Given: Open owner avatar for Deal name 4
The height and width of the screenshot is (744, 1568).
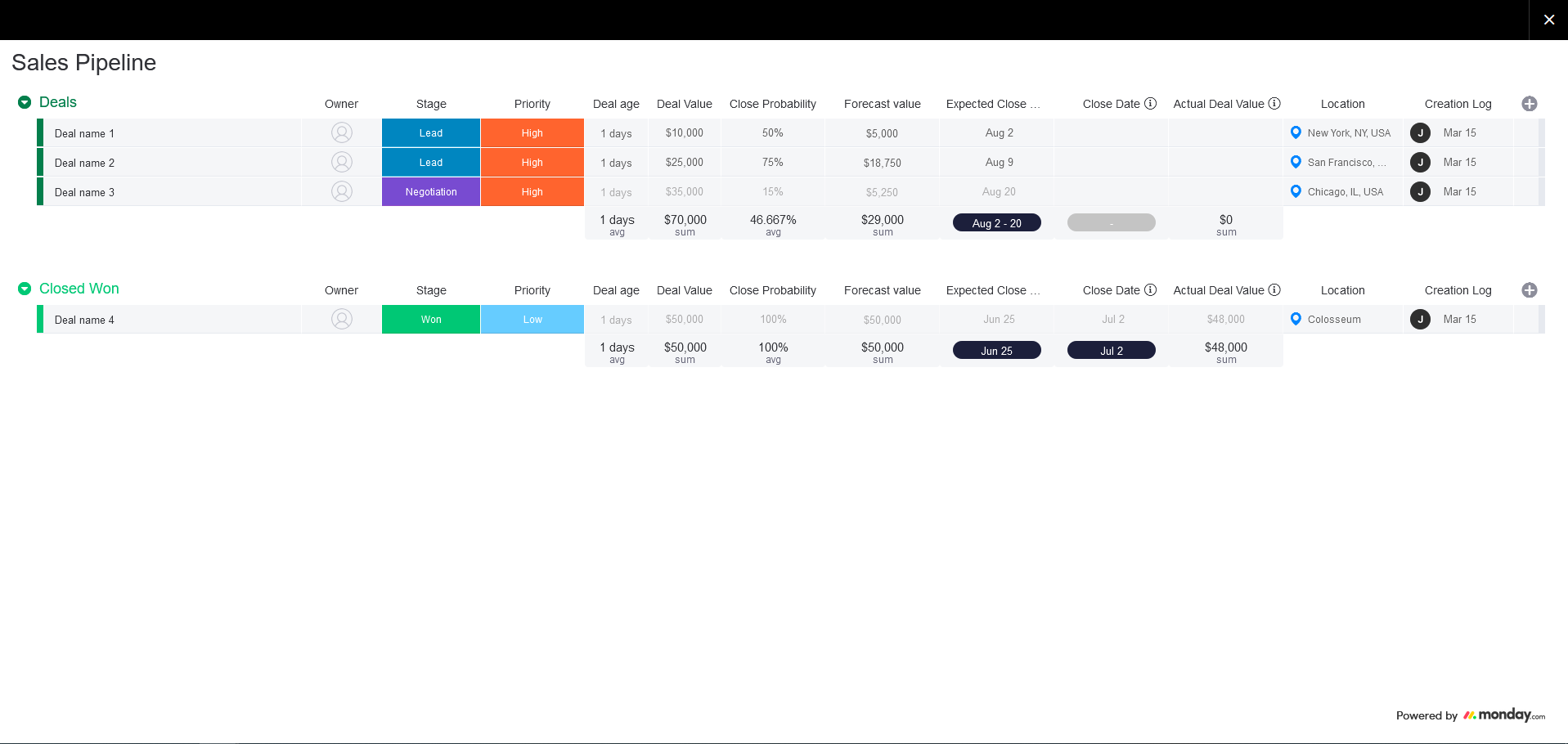Looking at the screenshot, I should coord(342,319).
